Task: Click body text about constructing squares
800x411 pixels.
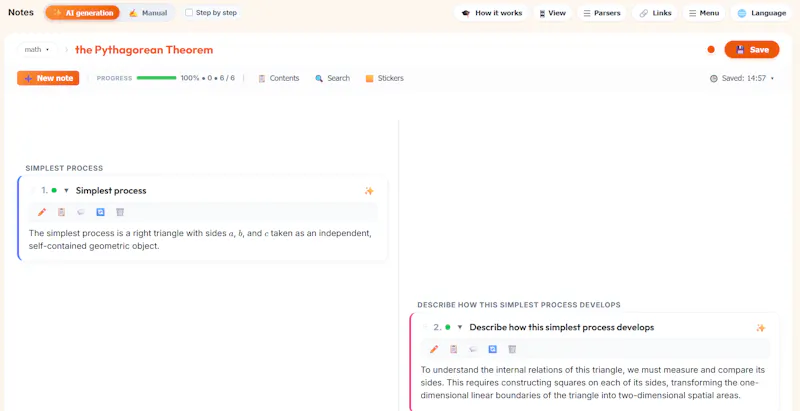Action: 593,382
